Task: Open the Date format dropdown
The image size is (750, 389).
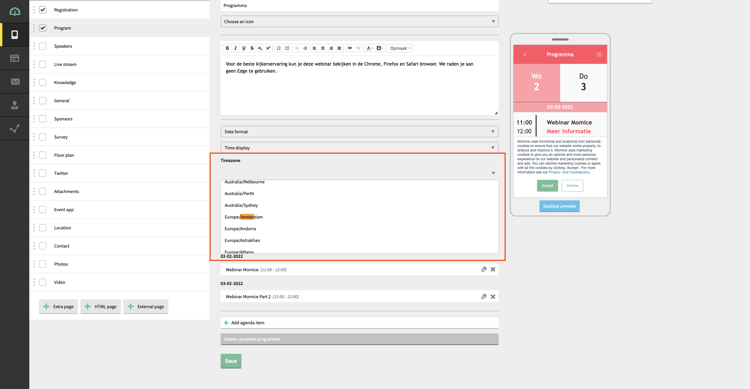Action: (x=359, y=132)
